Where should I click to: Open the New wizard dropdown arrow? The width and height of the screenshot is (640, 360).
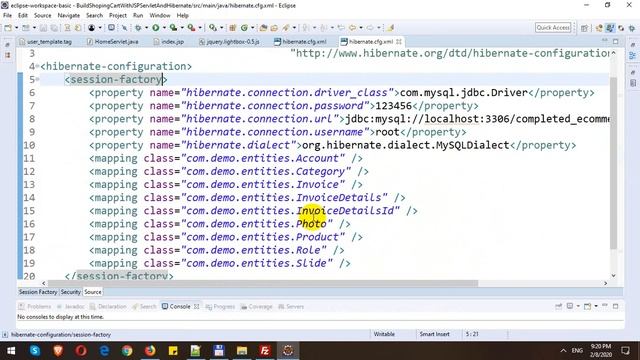[16, 28]
